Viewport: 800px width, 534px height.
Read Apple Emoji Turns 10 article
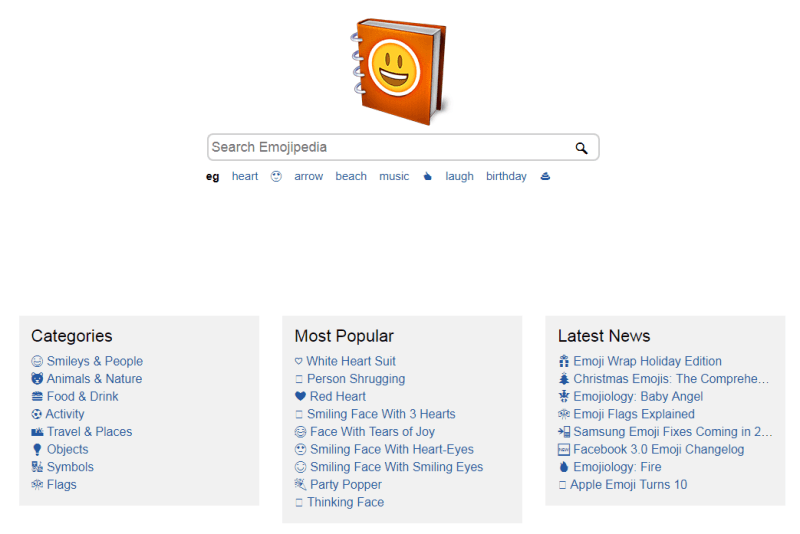click(629, 485)
